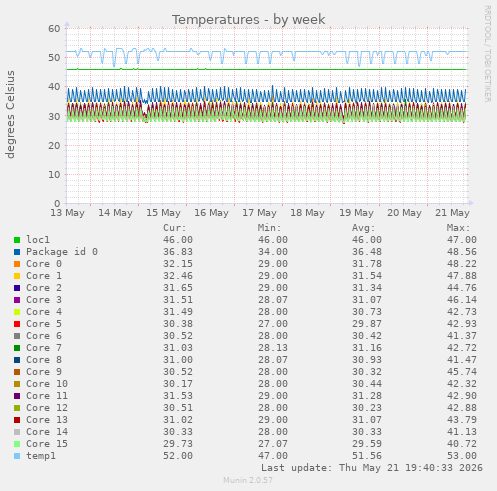Click the Core 0 orange legend swatch
This screenshot has width=497, height=491.
click(x=17, y=264)
